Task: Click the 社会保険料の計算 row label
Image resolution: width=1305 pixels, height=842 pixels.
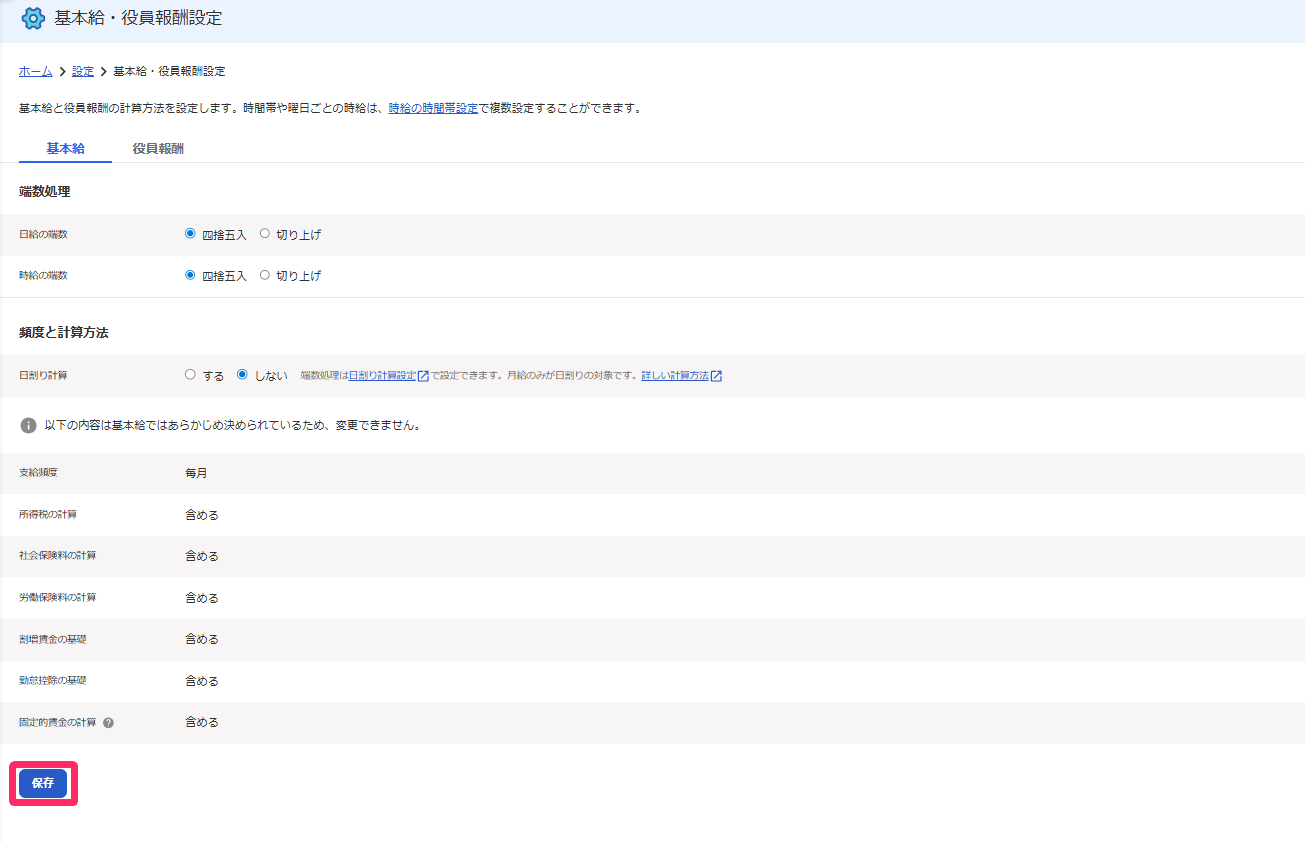Action: coord(58,556)
